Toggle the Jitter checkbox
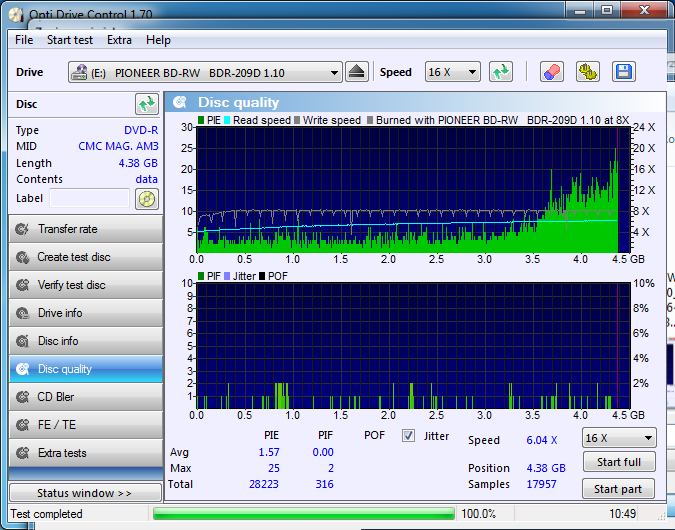Viewport: 675px width, 530px height. (x=408, y=436)
